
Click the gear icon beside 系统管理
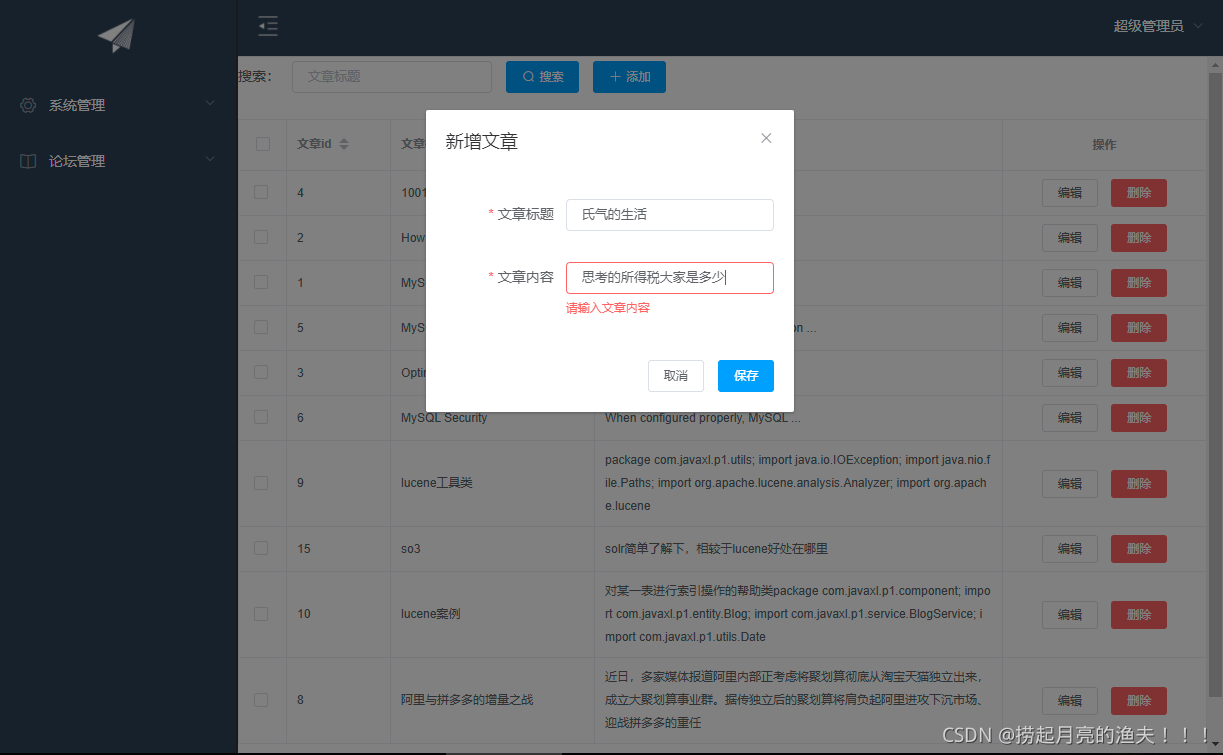(x=27, y=104)
